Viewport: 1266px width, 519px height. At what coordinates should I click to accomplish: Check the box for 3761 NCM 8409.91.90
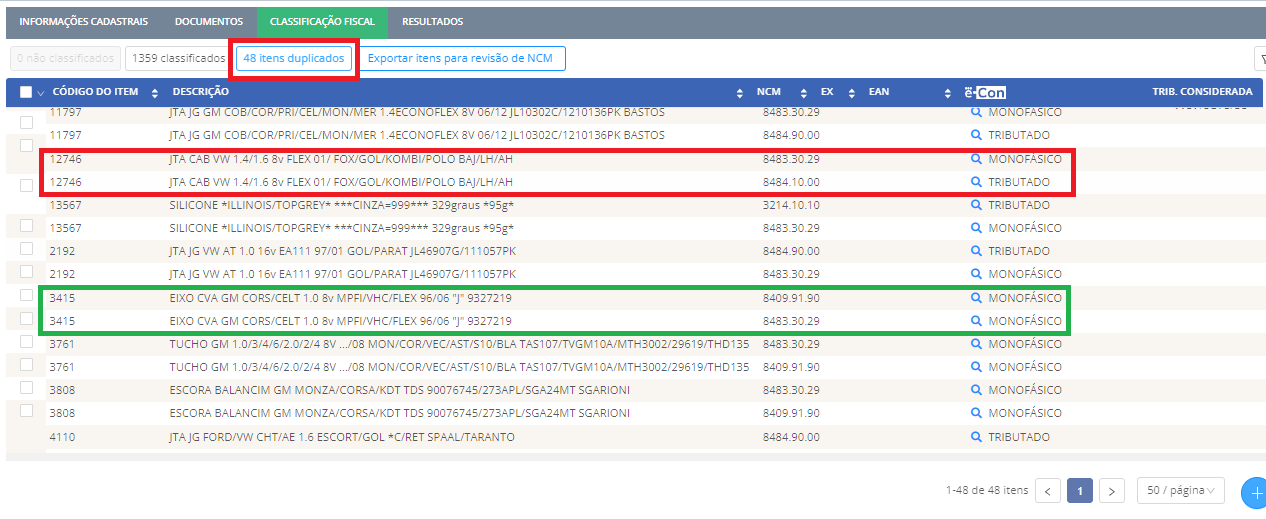26,366
